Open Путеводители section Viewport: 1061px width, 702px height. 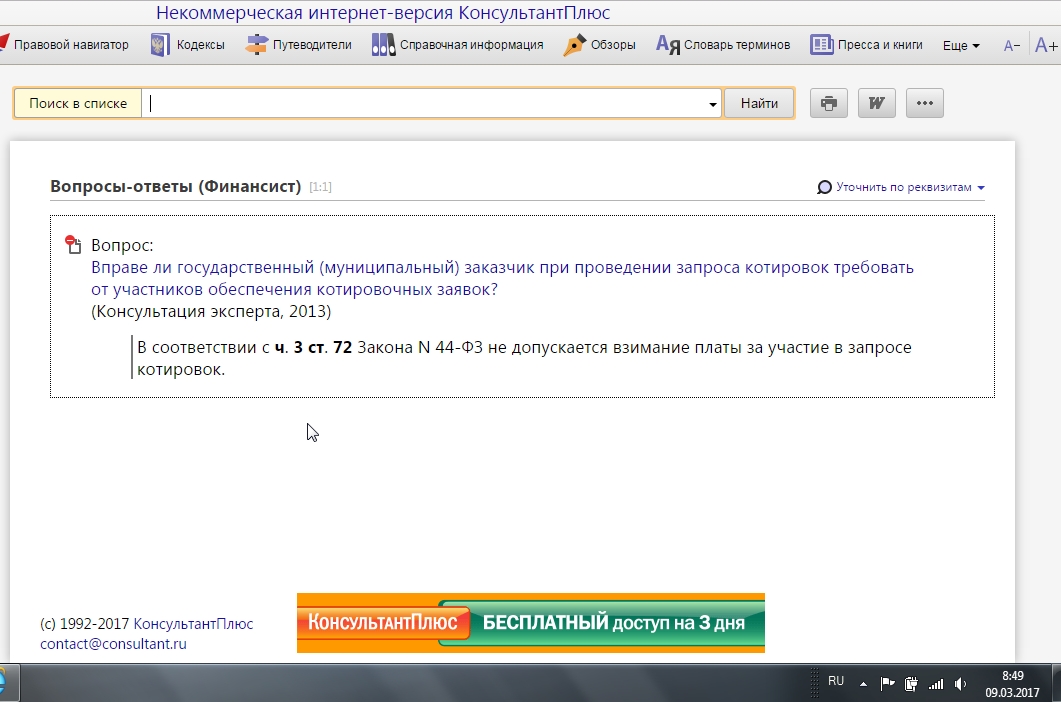coord(299,45)
